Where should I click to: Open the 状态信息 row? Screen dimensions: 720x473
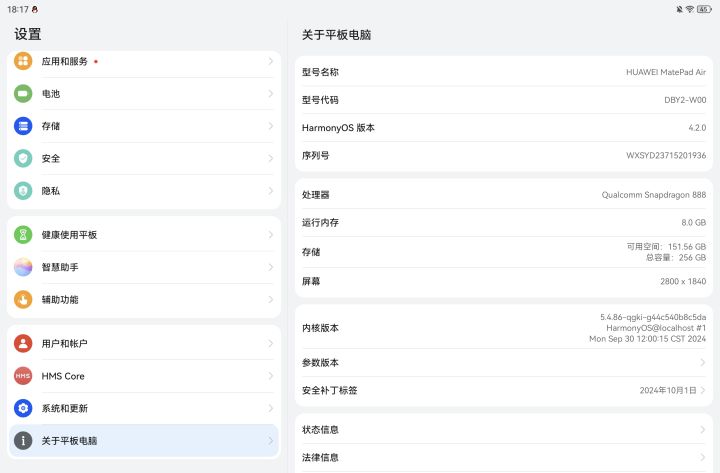point(504,429)
